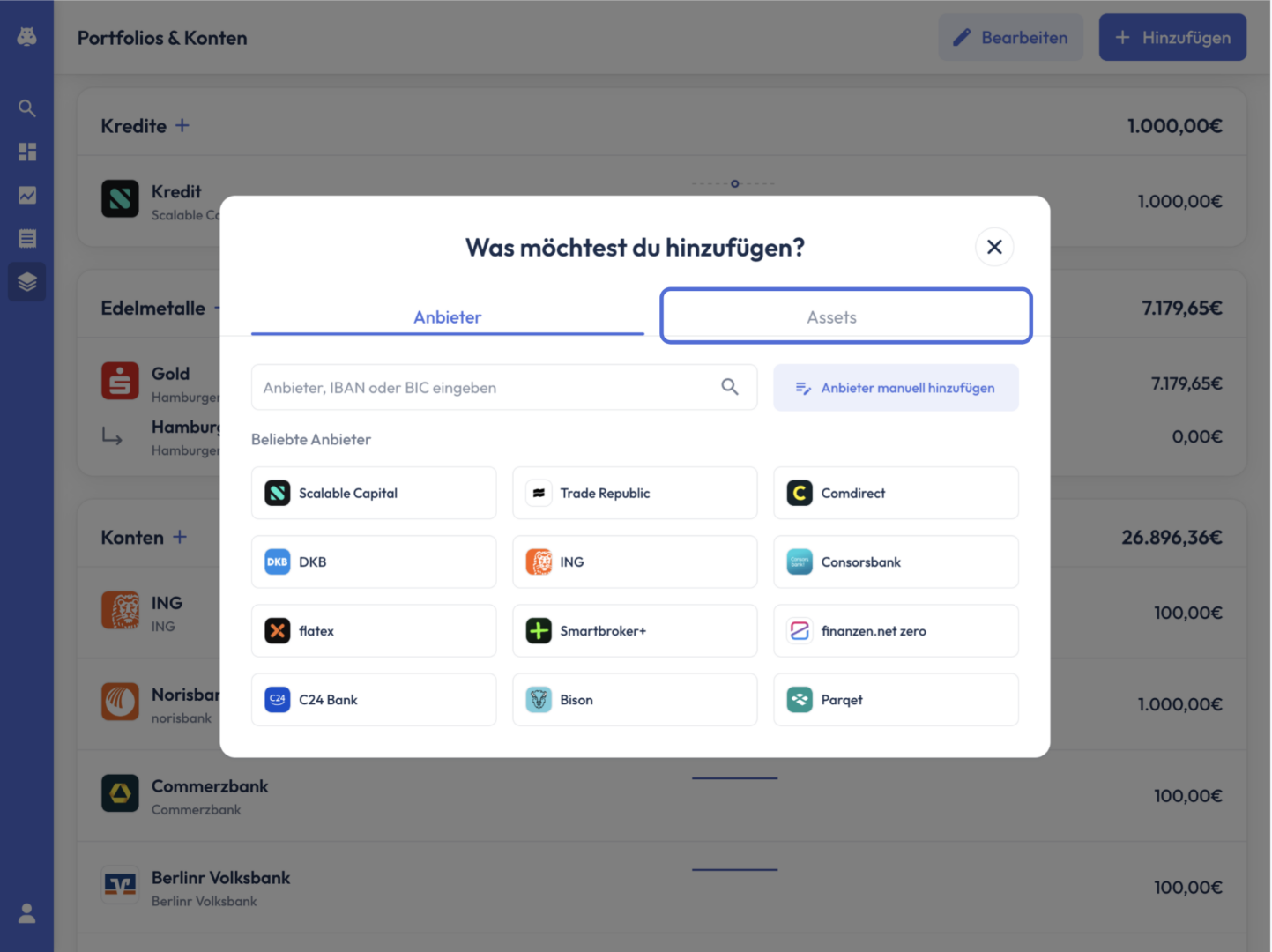Click the Scalable Kredit account logo
This screenshot has width=1272, height=952.
[120, 198]
